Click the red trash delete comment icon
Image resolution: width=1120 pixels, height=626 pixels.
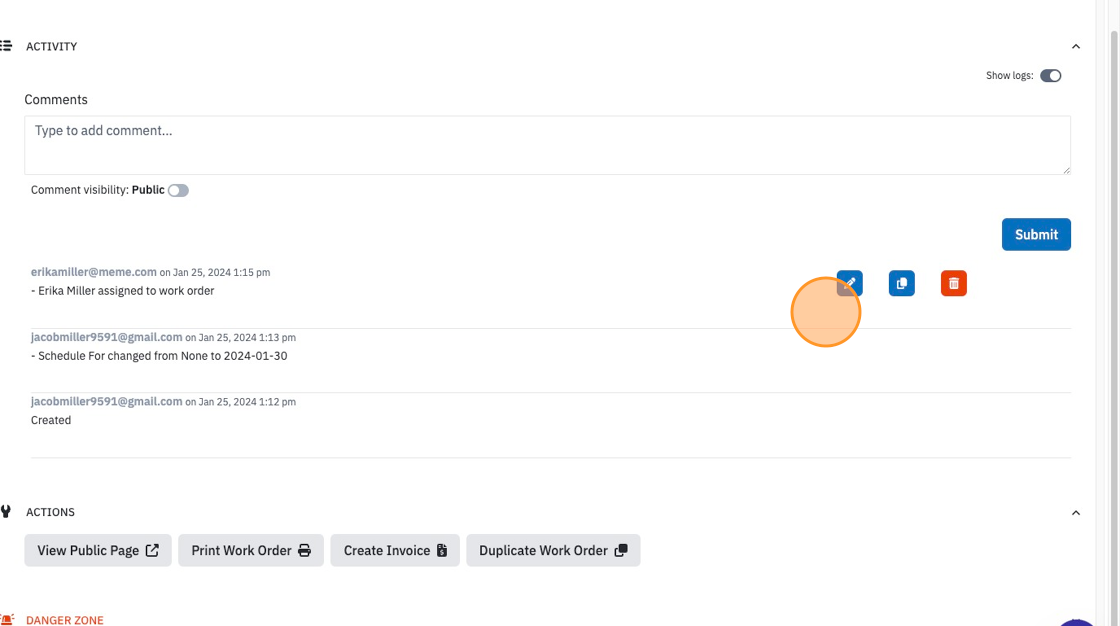pos(954,283)
